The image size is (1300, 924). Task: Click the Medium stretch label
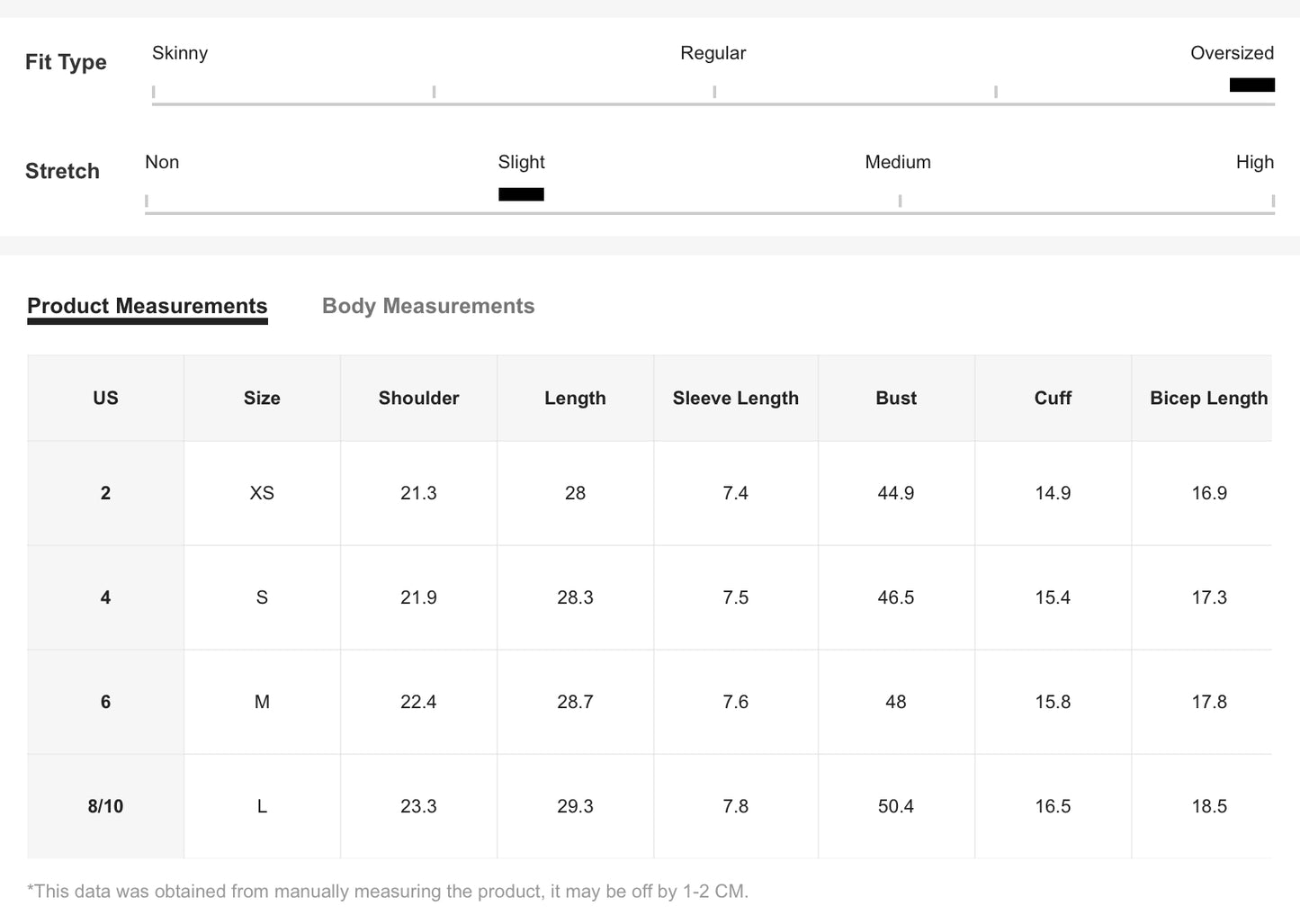click(897, 162)
